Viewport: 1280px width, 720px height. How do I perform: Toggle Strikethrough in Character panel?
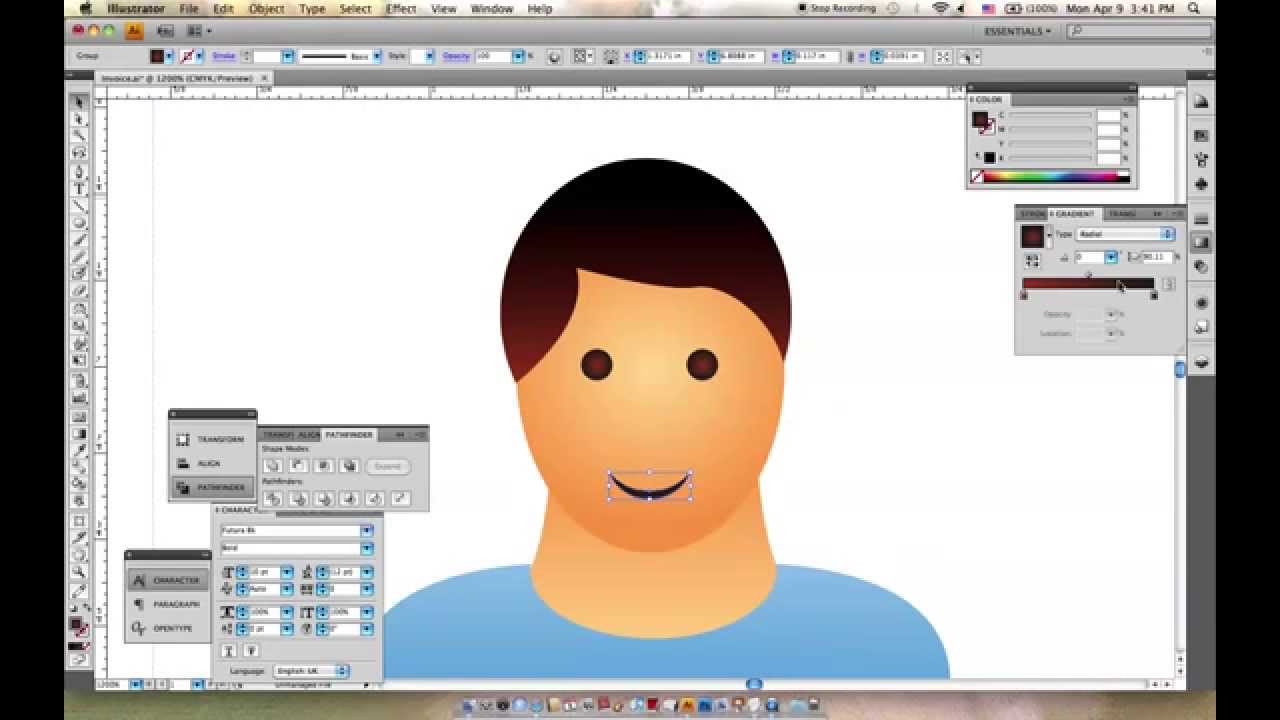click(x=251, y=651)
